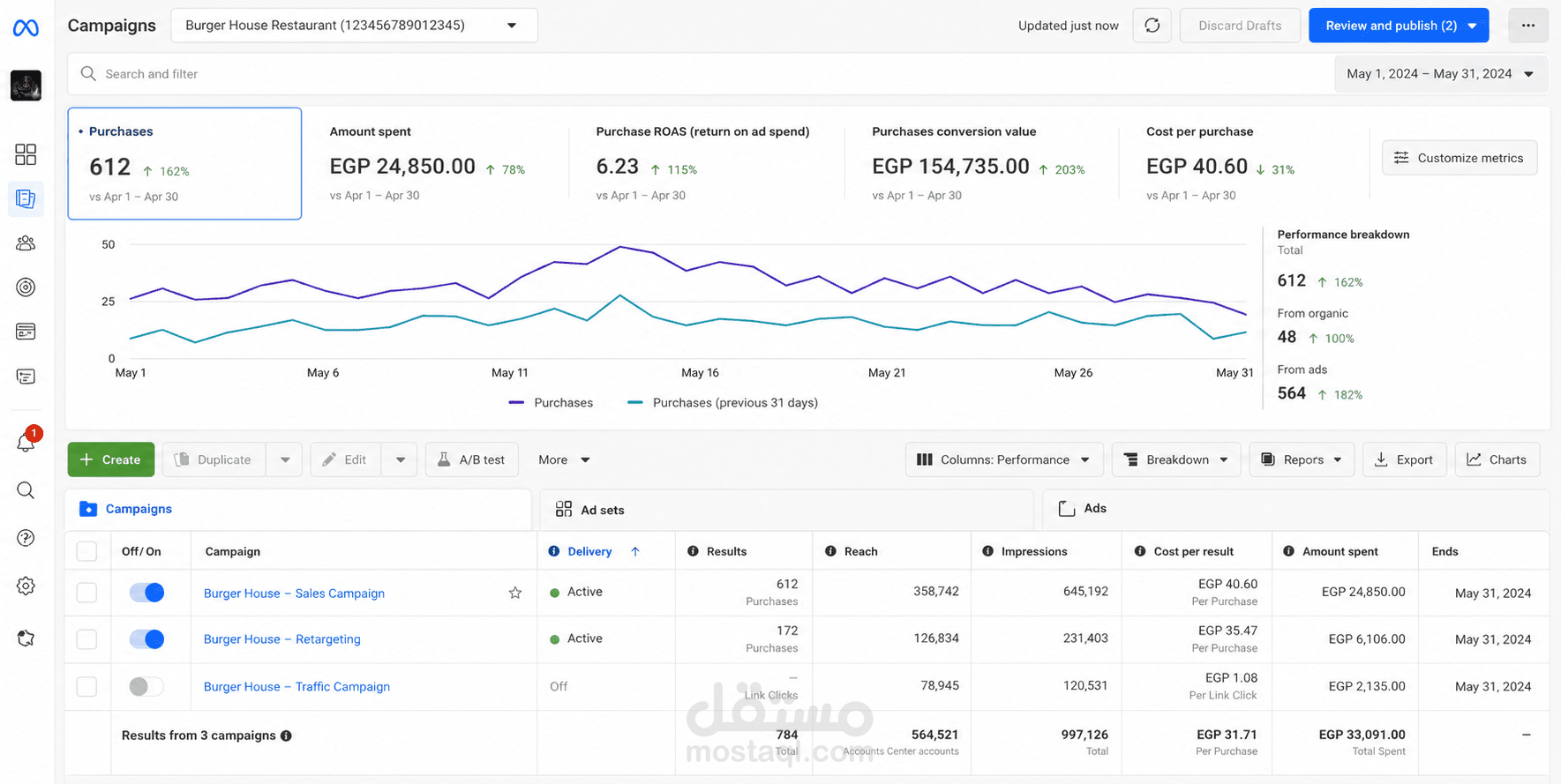Favorite the Sales Campaign with the star icon
1561x784 pixels.
[515, 594]
